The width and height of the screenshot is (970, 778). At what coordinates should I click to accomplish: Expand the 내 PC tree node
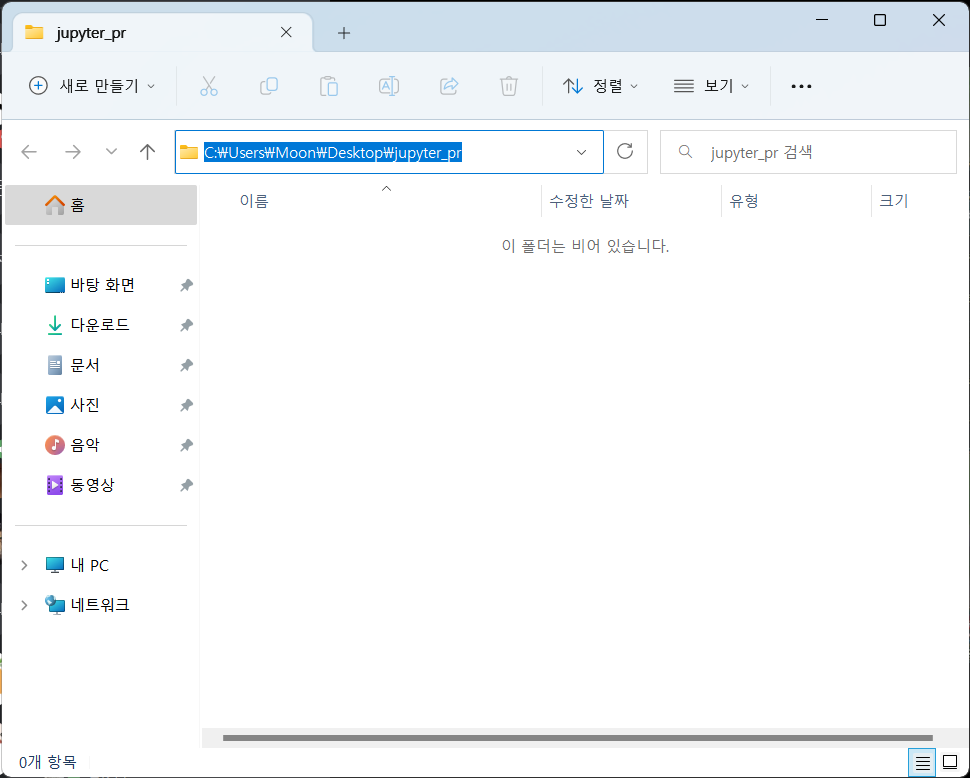[x=24, y=565]
